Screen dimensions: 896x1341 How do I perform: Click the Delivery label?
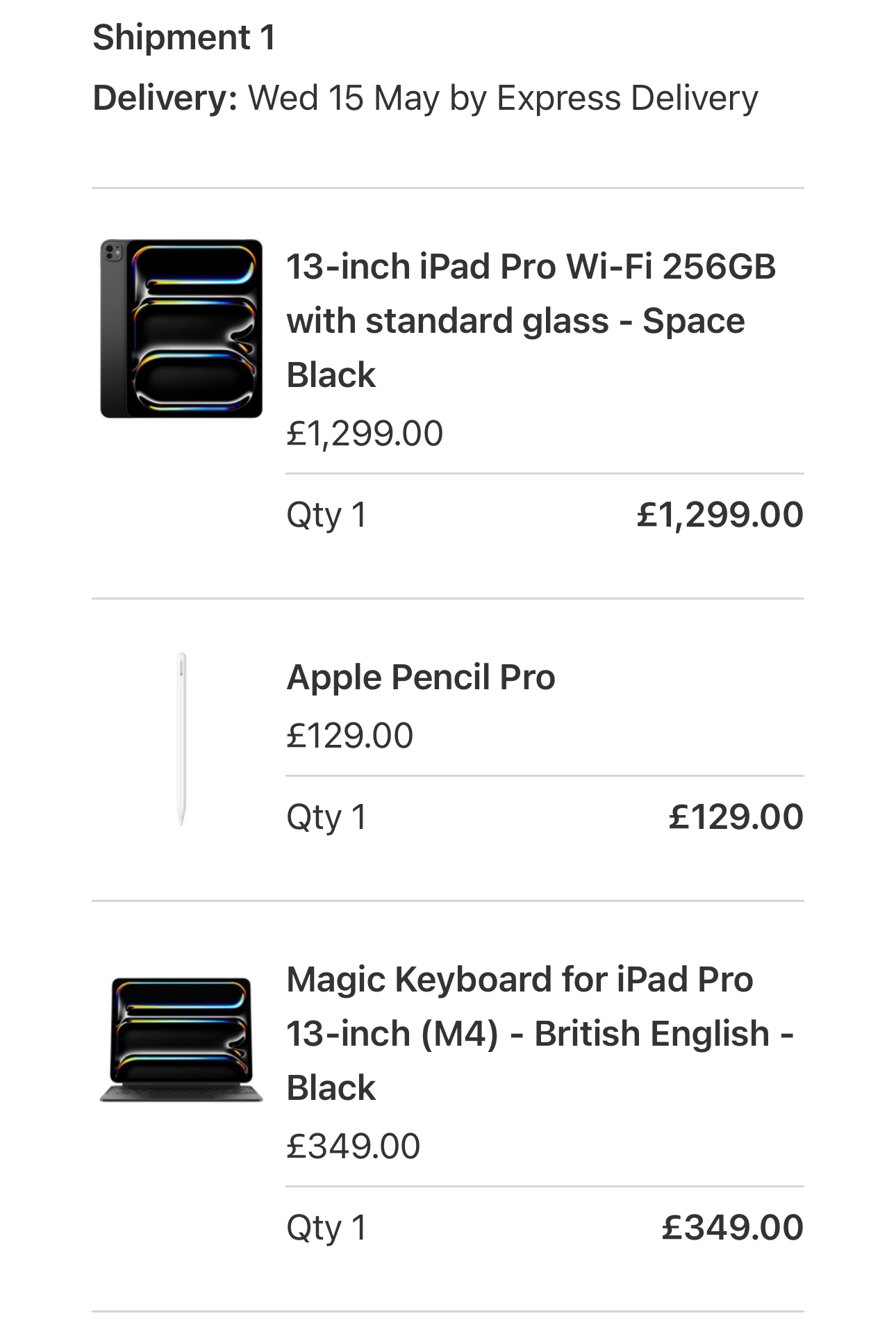(x=165, y=98)
